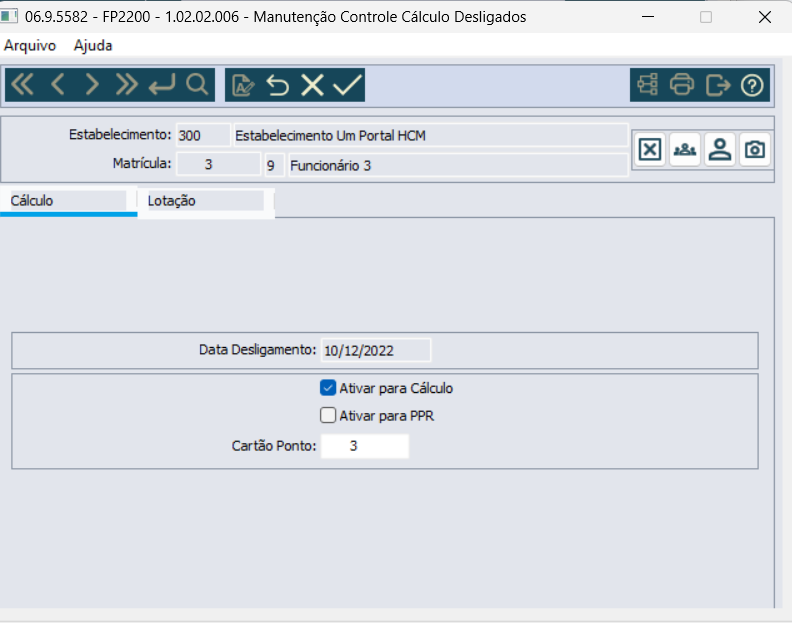
Task: Jump to the last record
Action: coord(126,84)
